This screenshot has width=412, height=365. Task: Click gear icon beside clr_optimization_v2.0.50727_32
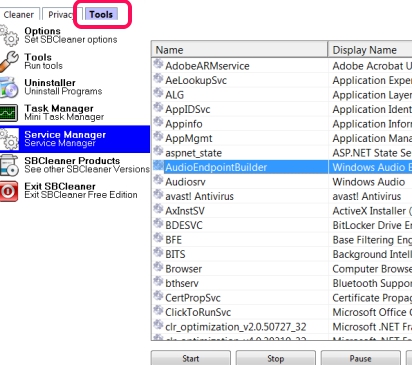pos(158,325)
